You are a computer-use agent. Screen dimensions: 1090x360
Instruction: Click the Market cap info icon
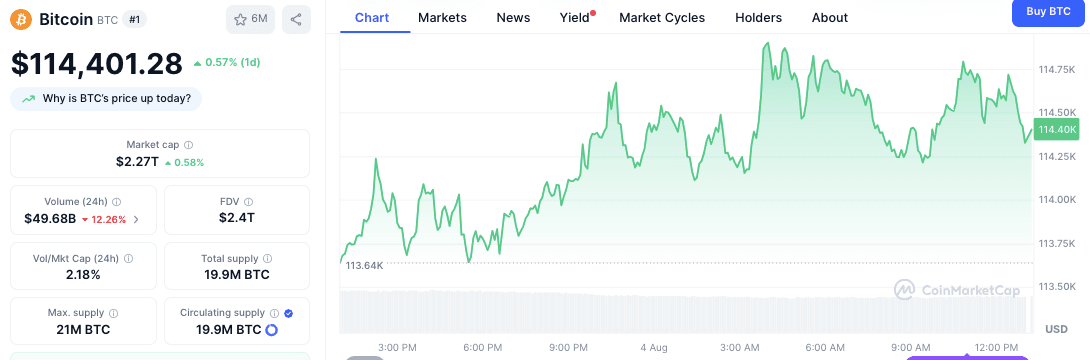[189, 145]
